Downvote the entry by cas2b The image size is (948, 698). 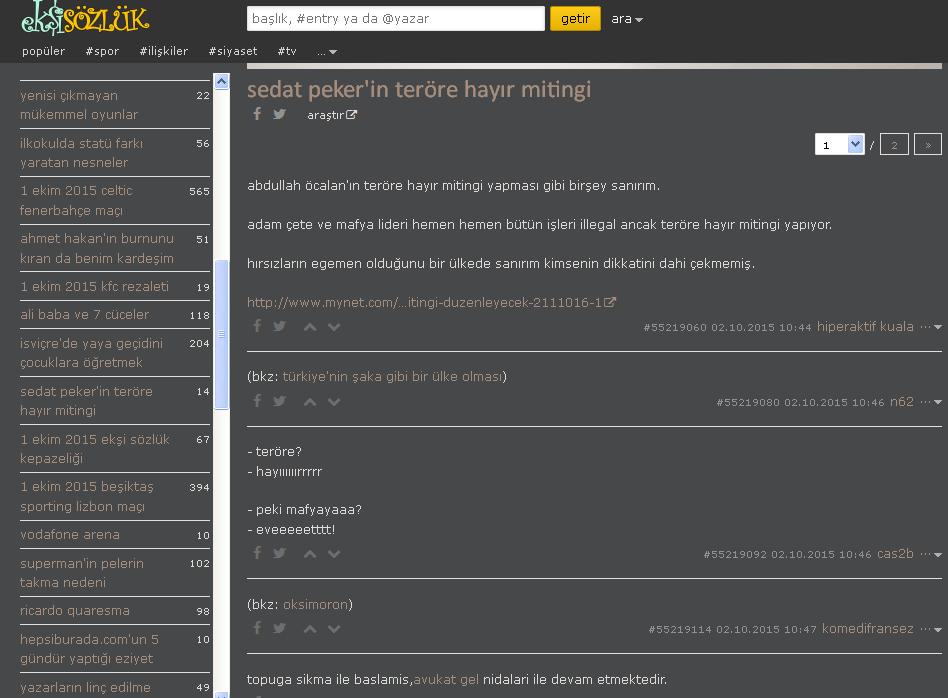pyautogui.click(x=334, y=553)
